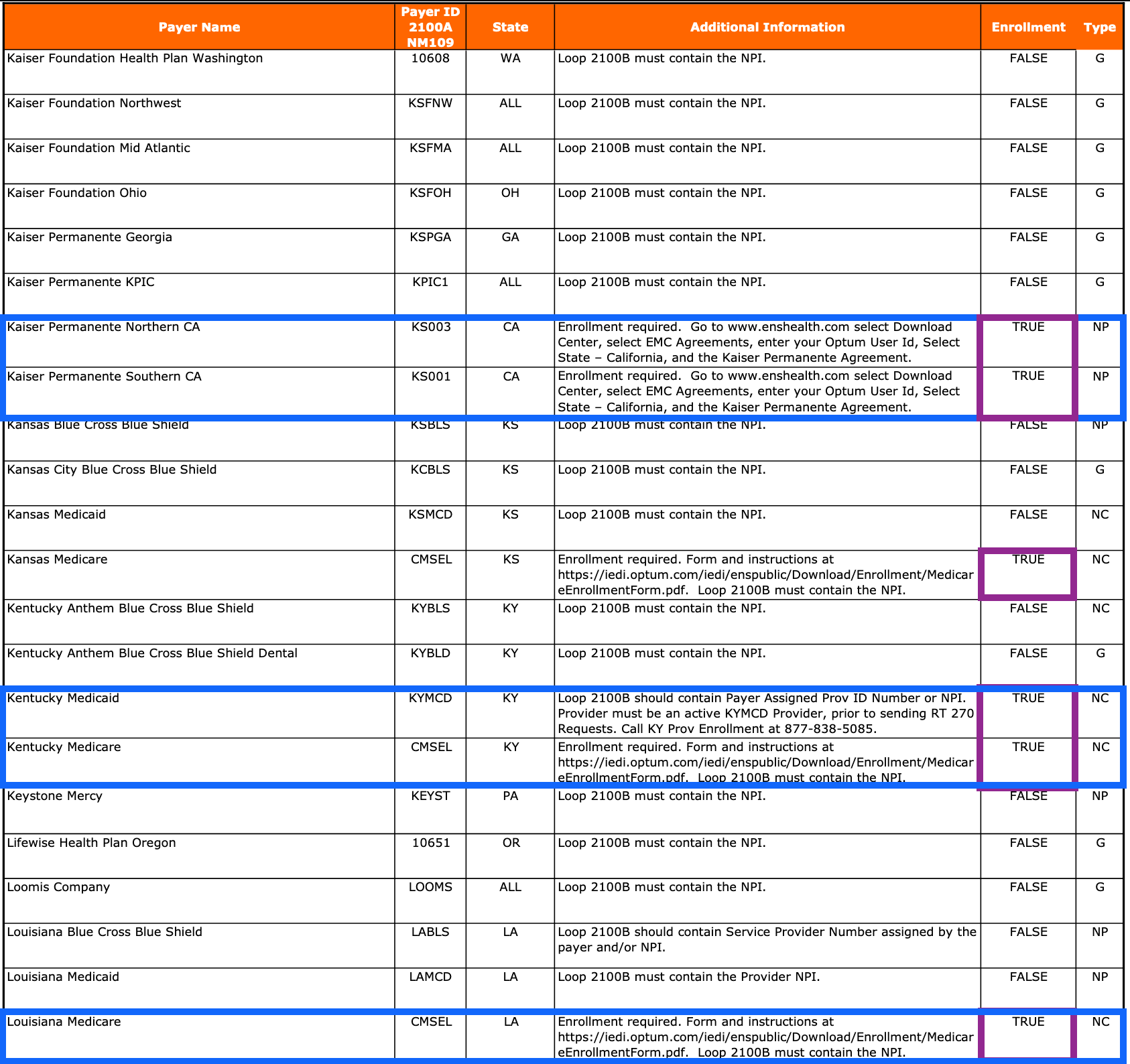Image resolution: width=1130 pixels, height=1064 pixels.
Task: Click the Loomis Company payer name
Action: click(x=58, y=887)
